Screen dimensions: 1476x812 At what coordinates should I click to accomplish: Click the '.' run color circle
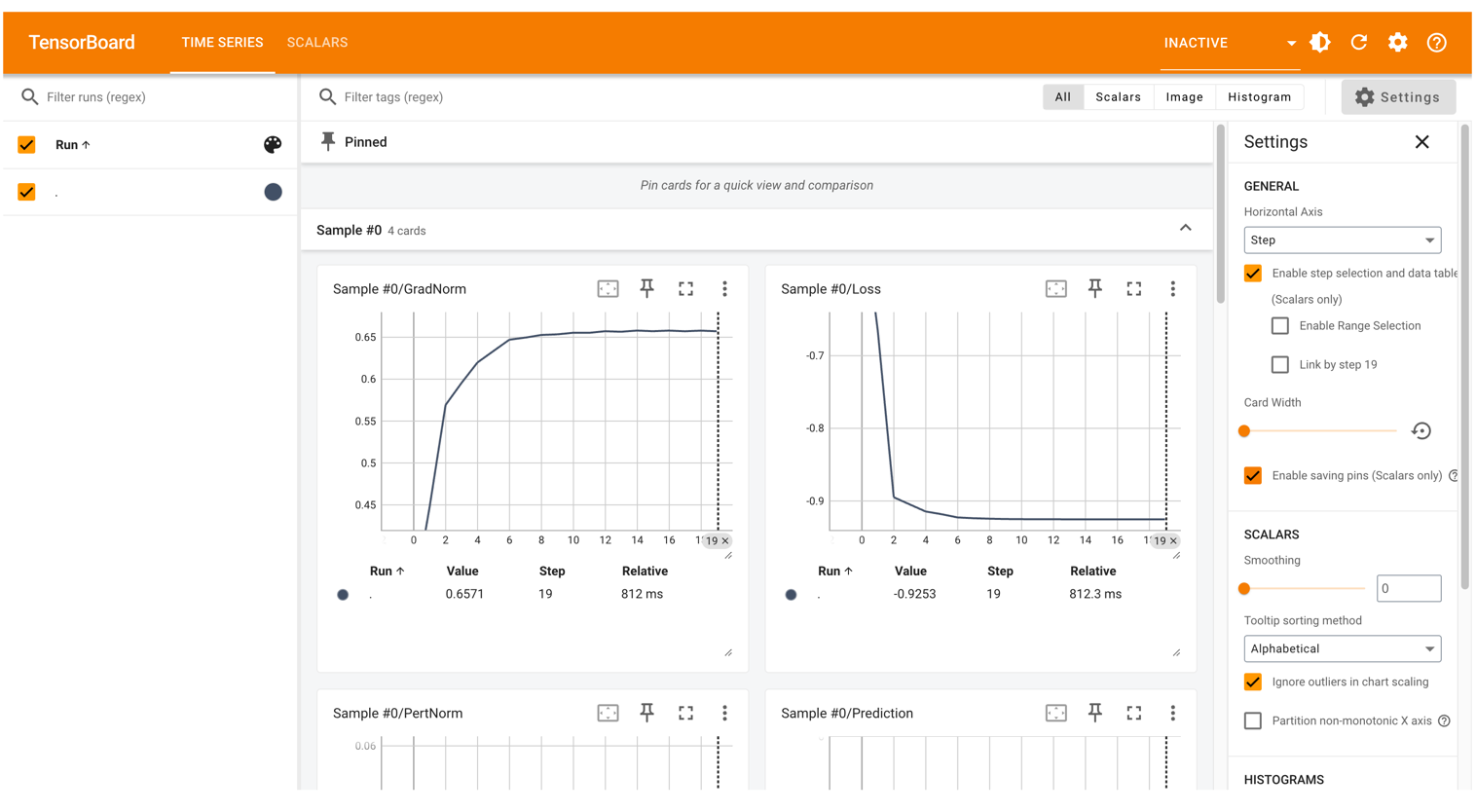(x=273, y=193)
